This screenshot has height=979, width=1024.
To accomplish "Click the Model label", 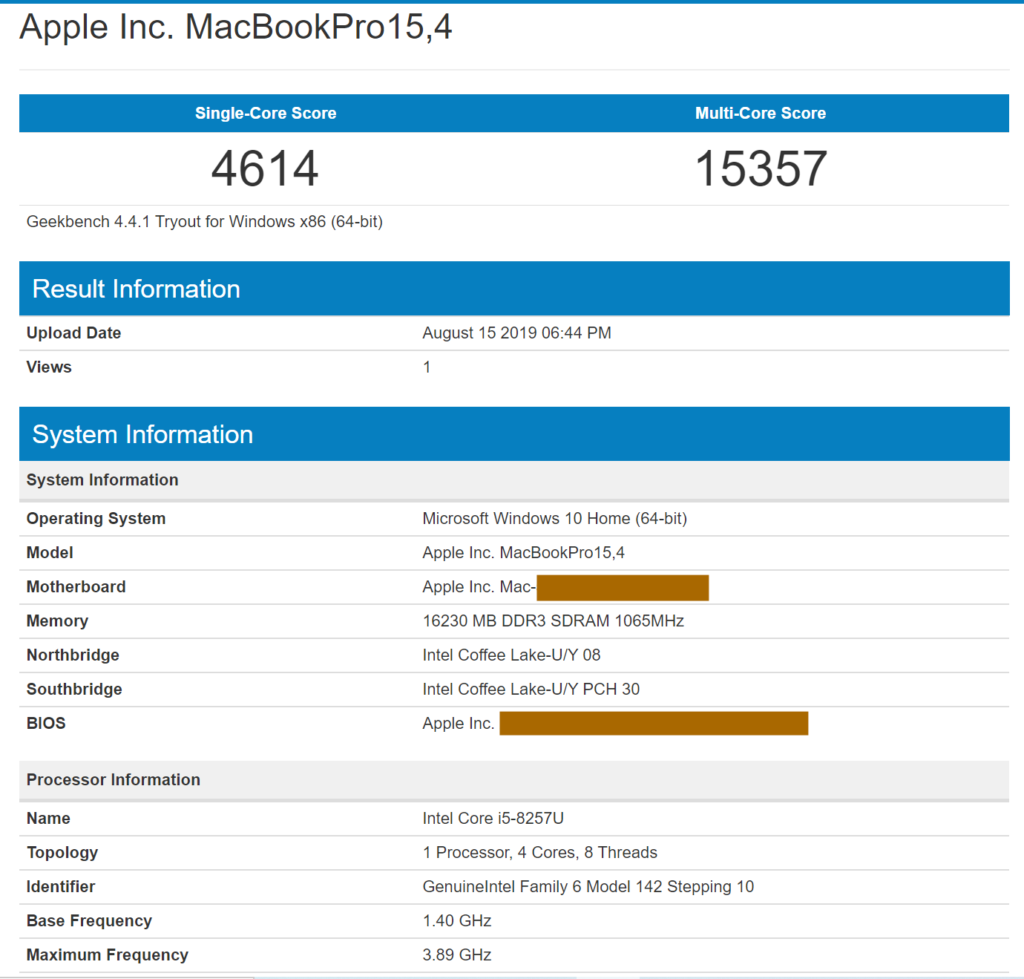I will [50, 553].
